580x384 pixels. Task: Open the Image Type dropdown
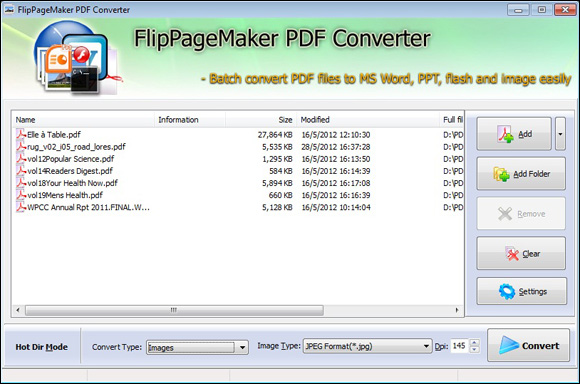pyautogui.click(x=367, y=346)
